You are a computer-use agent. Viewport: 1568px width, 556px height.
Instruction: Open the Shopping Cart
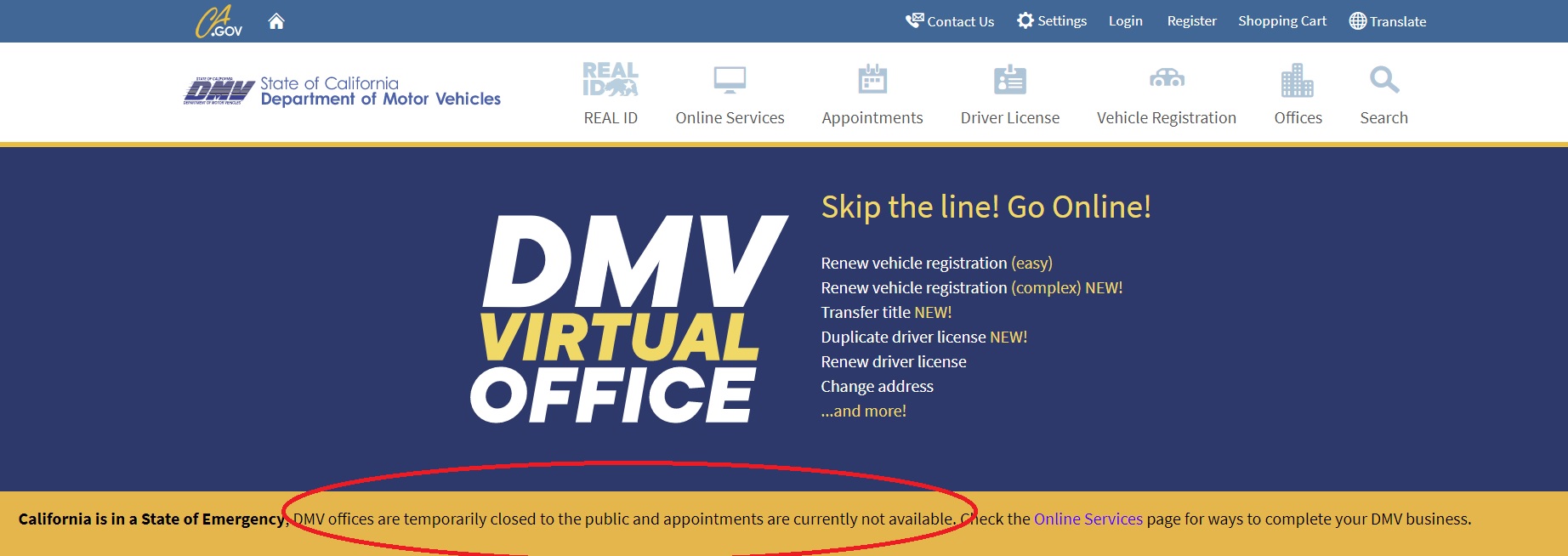pyautogui.click(x=1282, y=21)
